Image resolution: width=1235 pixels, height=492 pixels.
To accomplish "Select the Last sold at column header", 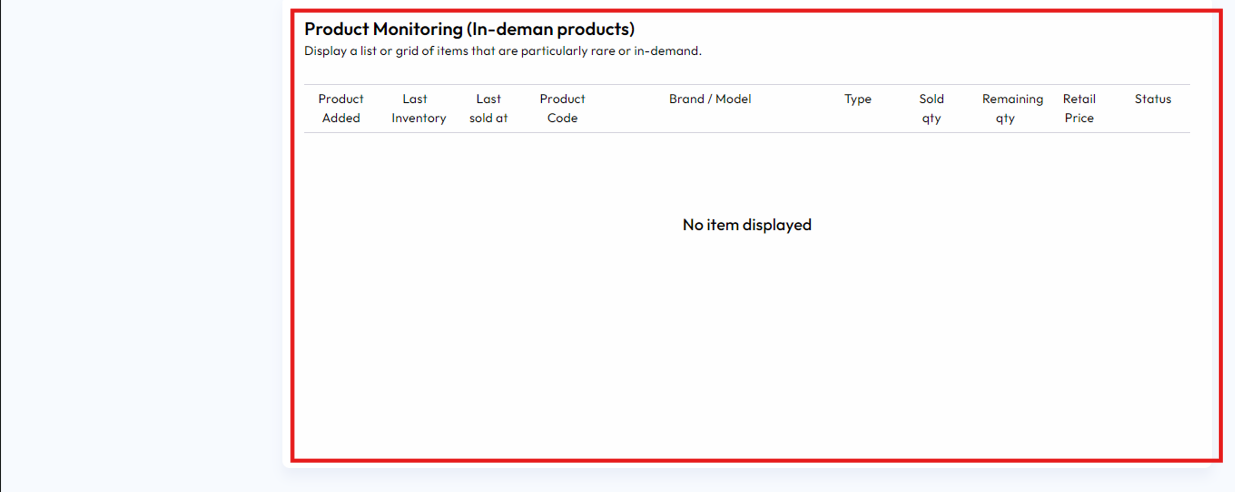I will pos(488,108).
